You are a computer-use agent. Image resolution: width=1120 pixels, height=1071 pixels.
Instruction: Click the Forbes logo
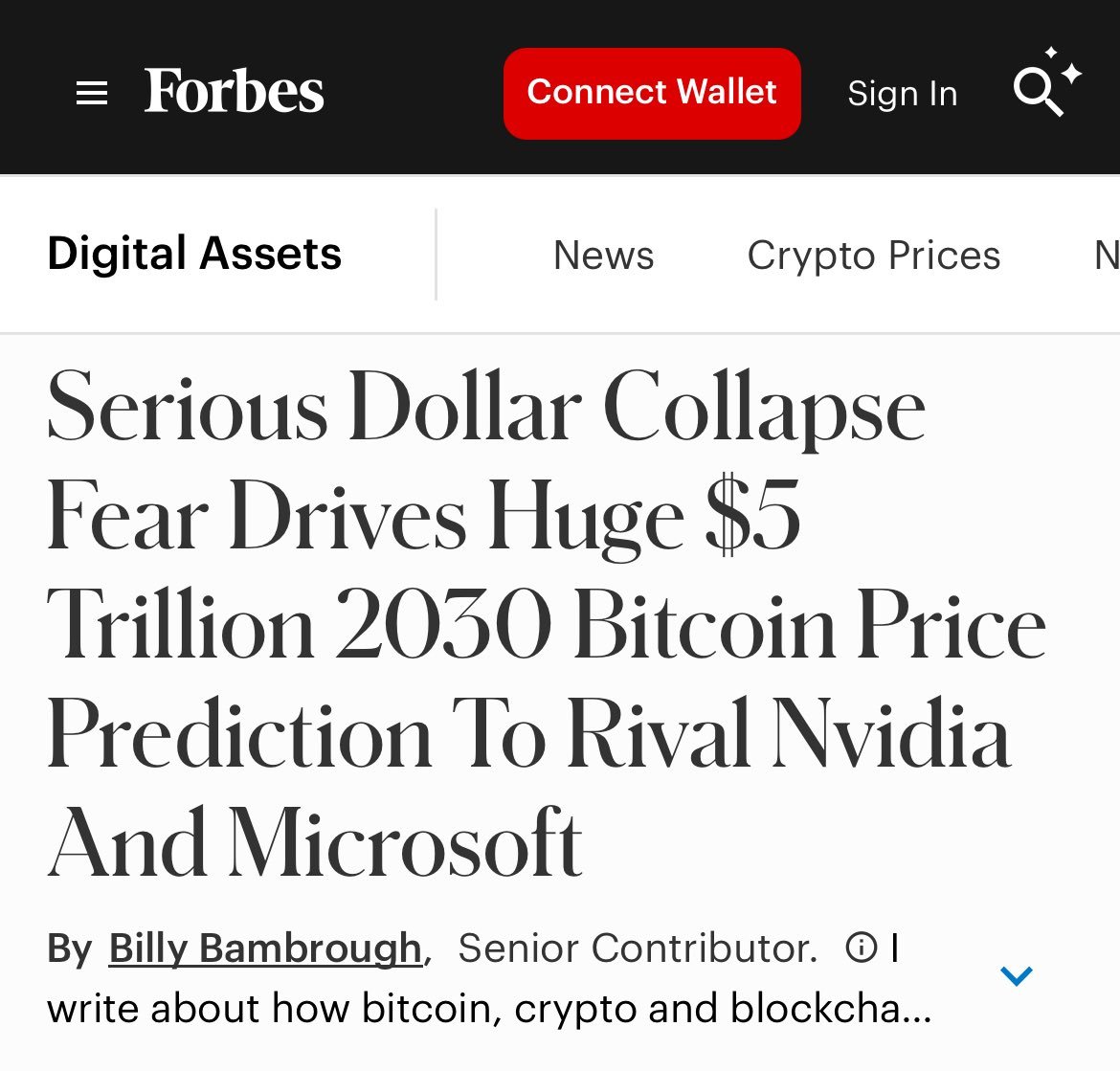(x=235, y=92)
